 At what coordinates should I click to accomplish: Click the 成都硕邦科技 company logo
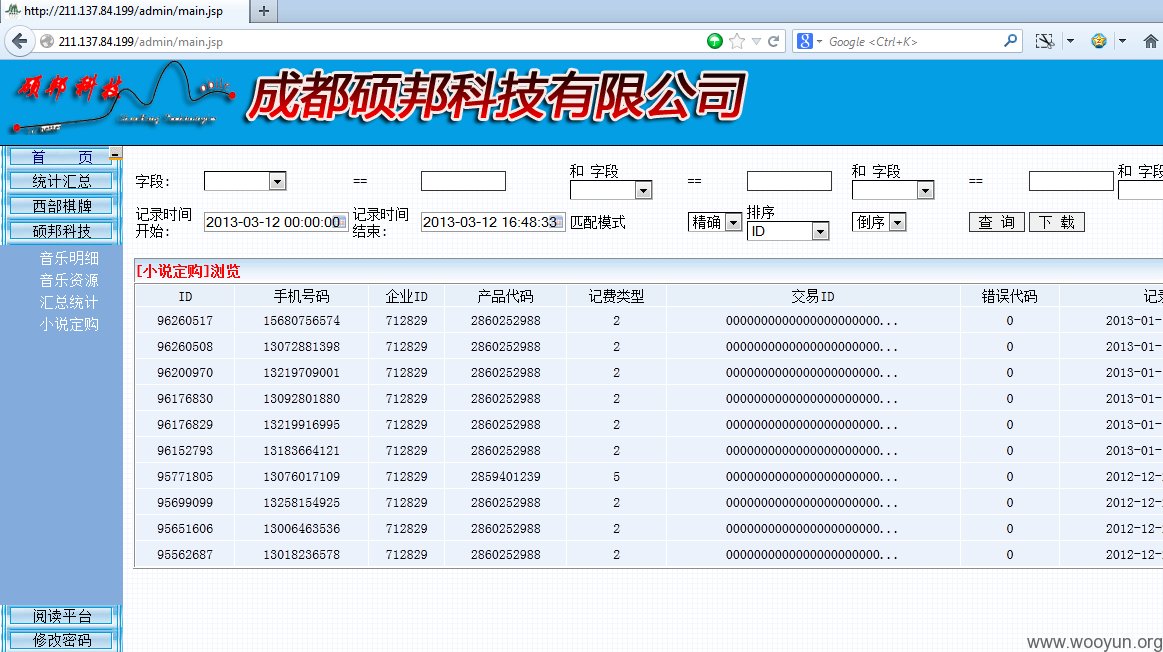[x=122, y=99]
